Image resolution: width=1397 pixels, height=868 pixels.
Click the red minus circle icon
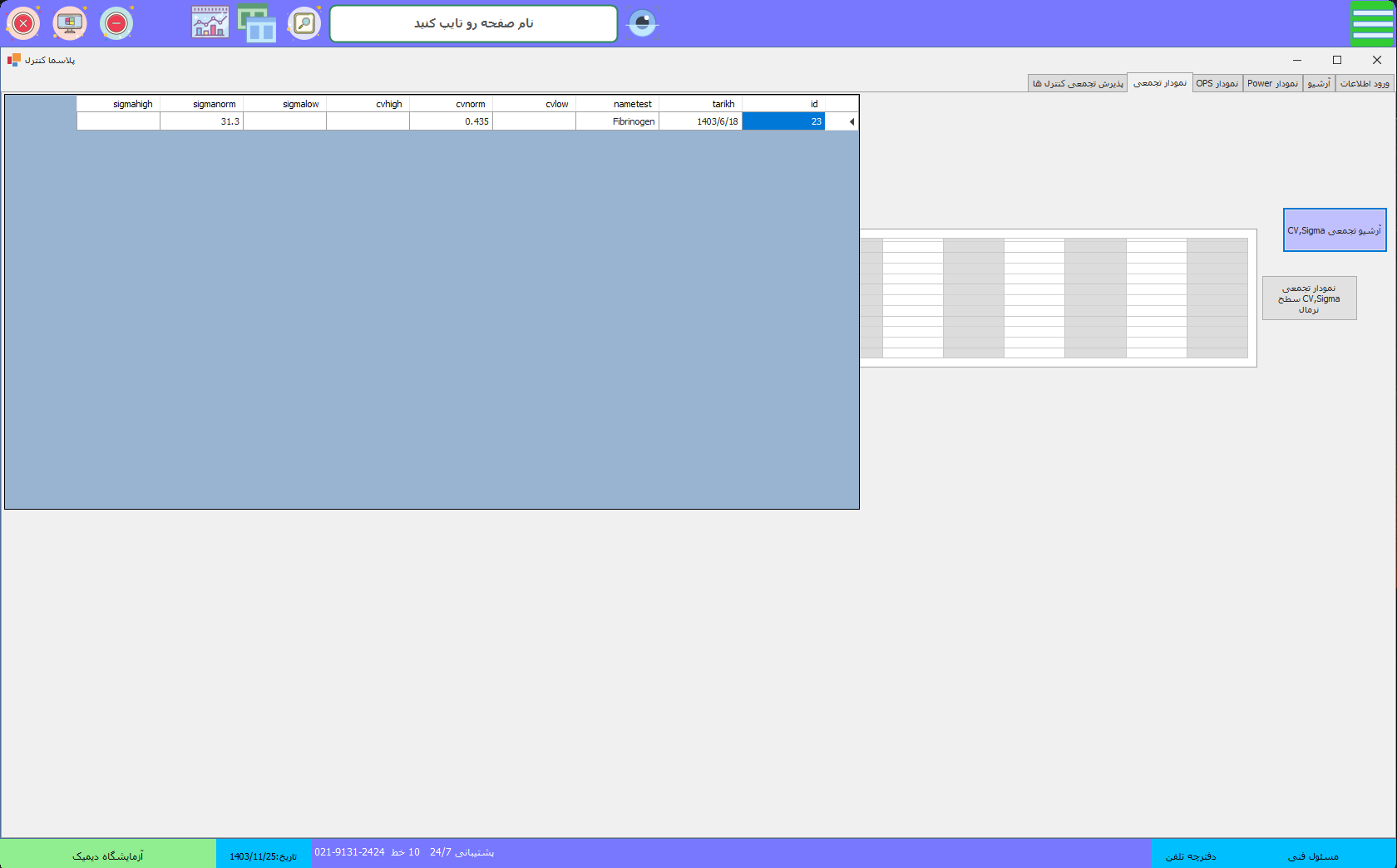point(116,23)
